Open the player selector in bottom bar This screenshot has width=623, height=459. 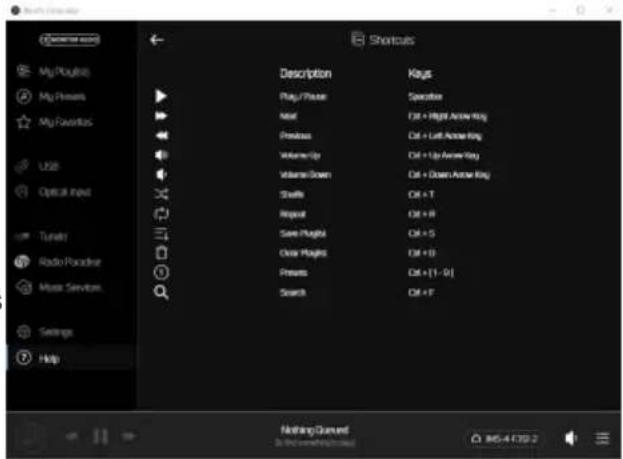505,439
